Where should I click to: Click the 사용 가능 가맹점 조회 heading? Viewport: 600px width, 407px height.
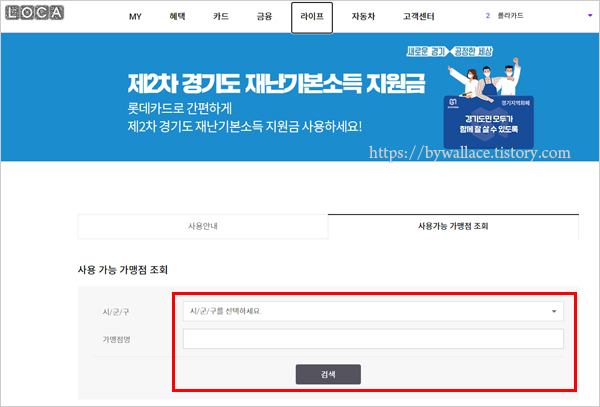pyautogui.click(x=123, y=270)
